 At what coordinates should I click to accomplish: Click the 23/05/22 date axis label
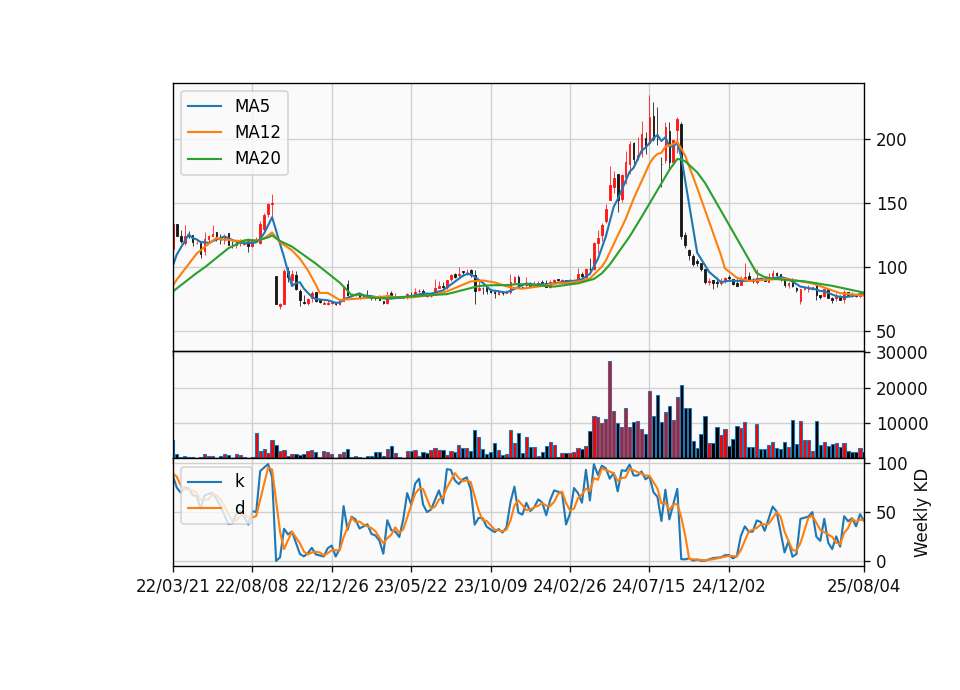click(411, 586)
